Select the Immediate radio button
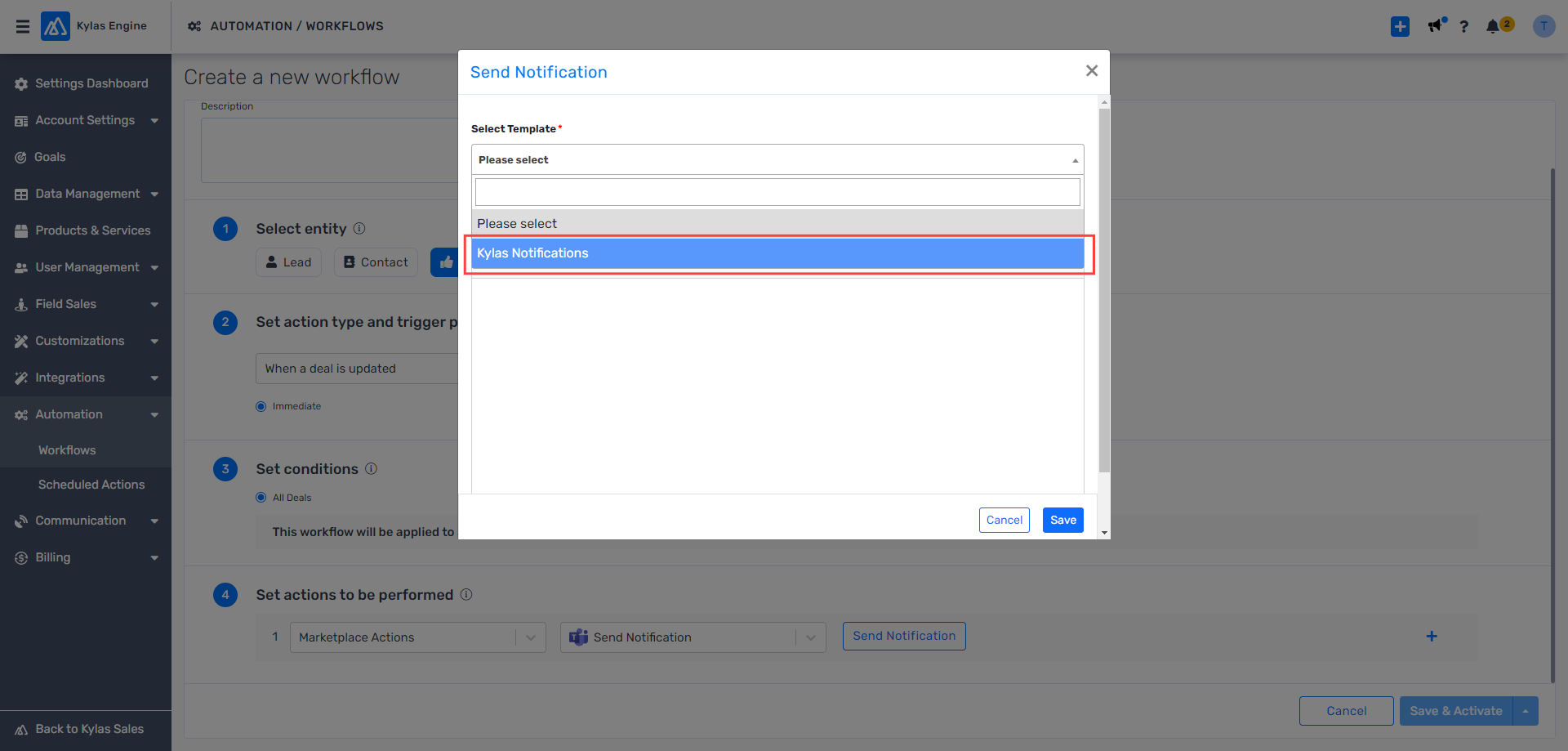The width and height of the screenshot is (1568, 751). (261, 406)
